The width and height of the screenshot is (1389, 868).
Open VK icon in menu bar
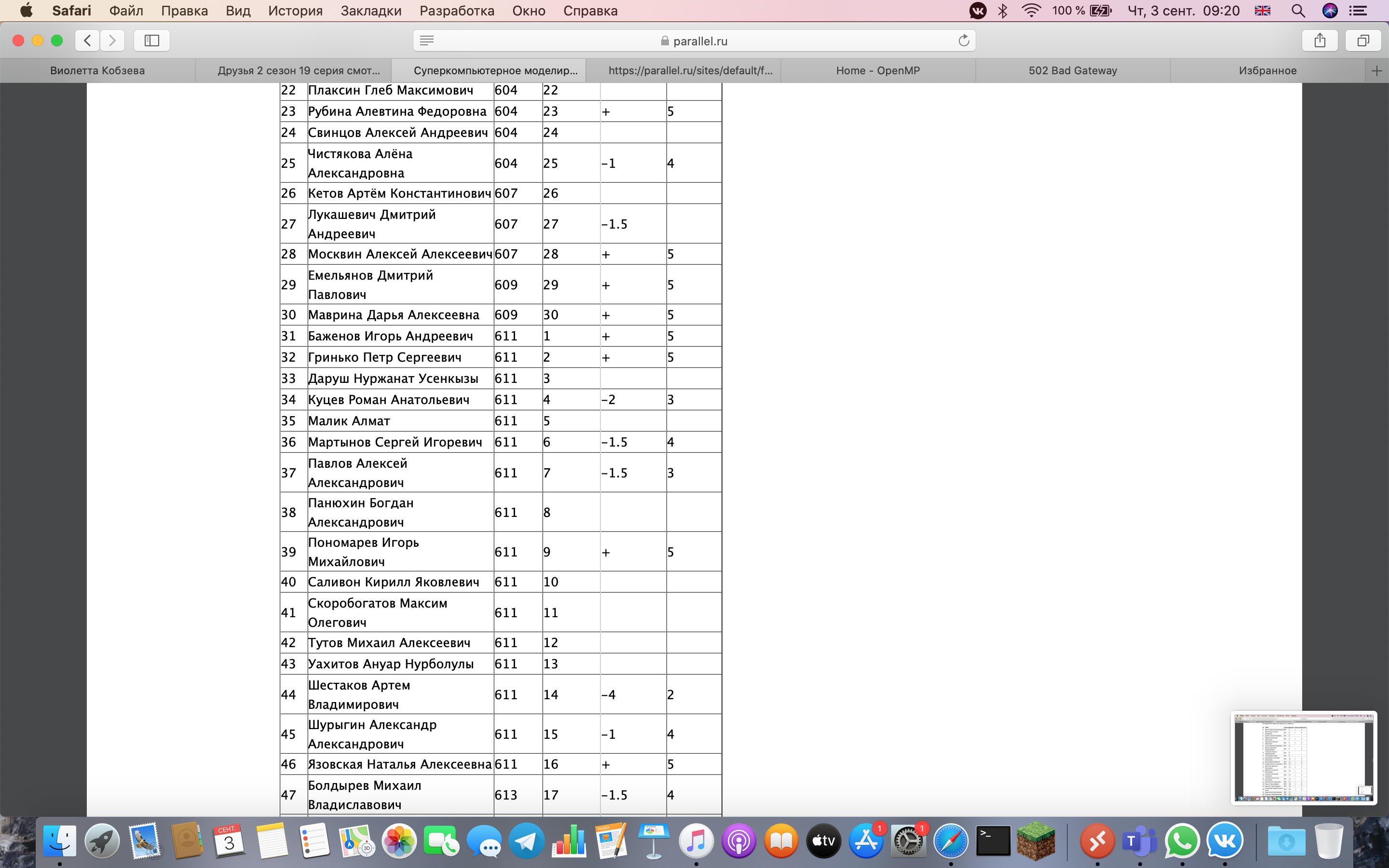[978, 10]
